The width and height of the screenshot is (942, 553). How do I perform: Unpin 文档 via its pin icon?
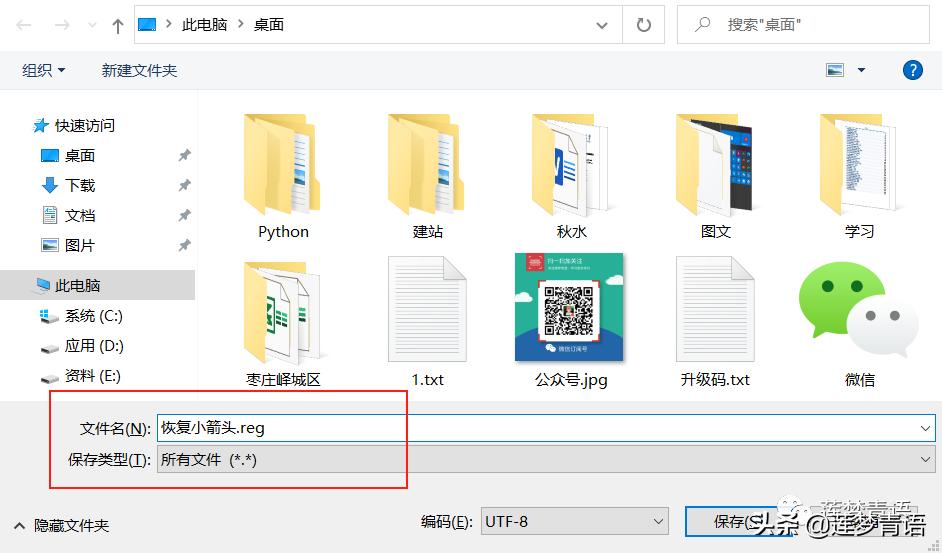[x=184, y=215]
